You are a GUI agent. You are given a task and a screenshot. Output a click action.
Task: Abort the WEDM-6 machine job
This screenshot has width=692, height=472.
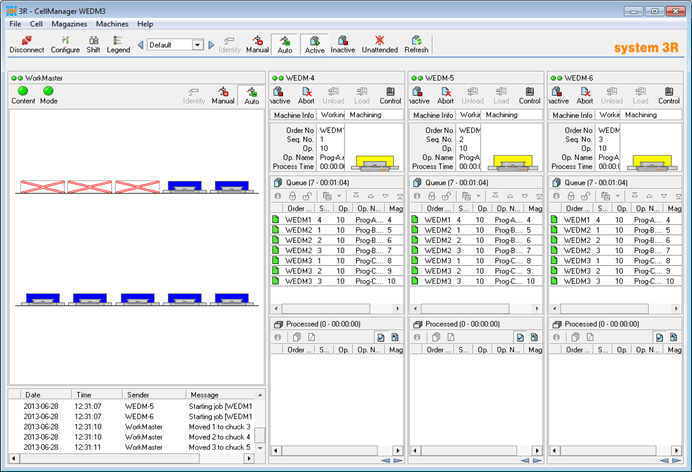[x=585, y=95]
